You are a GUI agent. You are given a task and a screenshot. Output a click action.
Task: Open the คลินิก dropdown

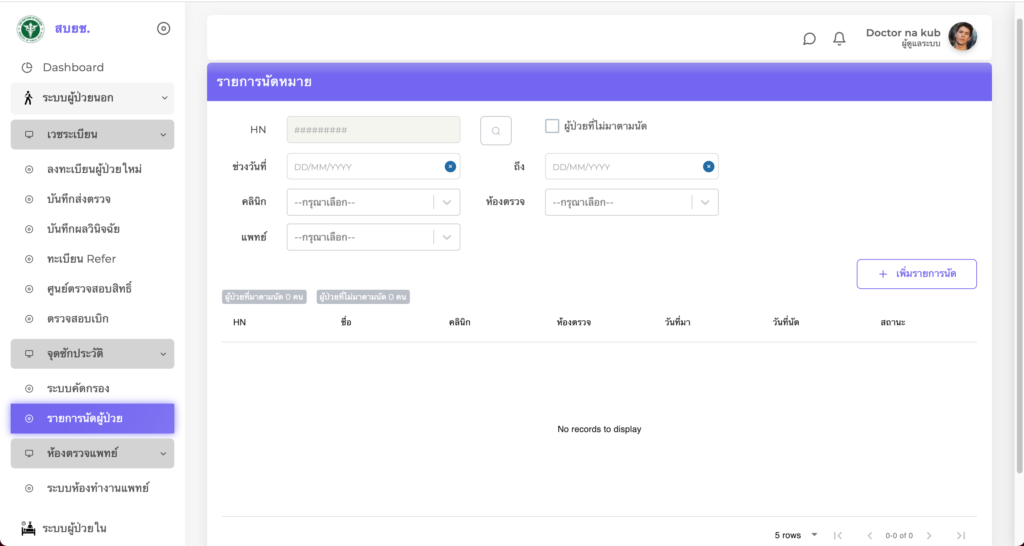(373, 202)
